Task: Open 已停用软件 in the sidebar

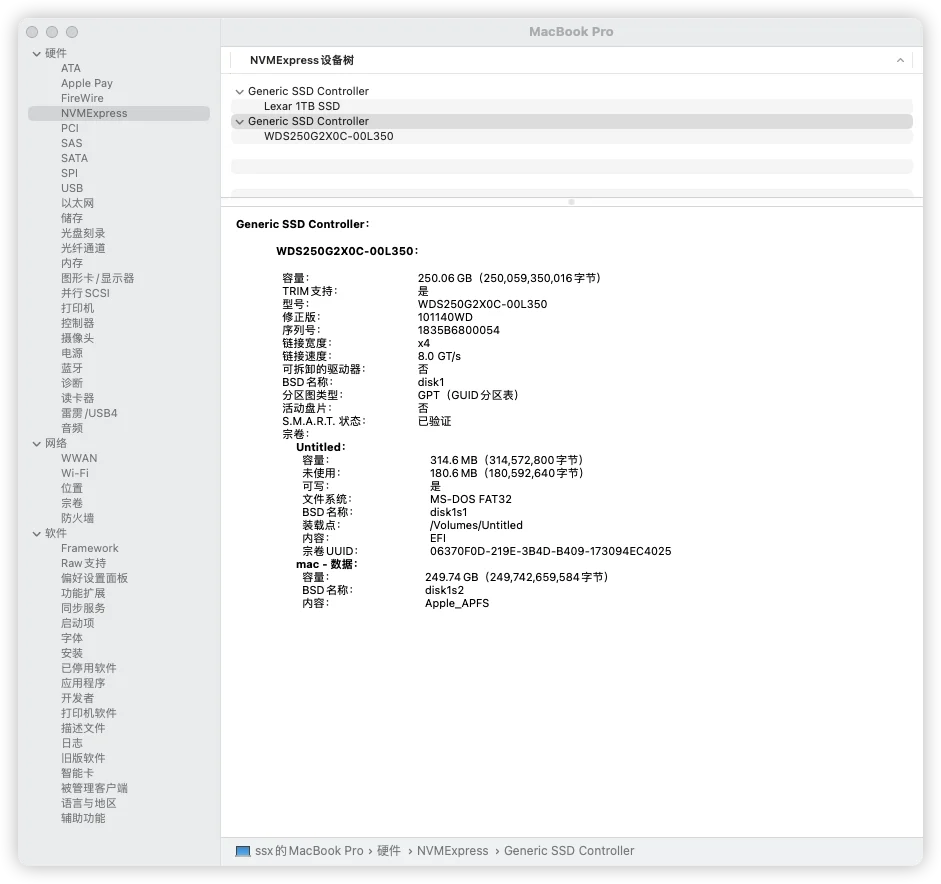Action: (89, 669)
